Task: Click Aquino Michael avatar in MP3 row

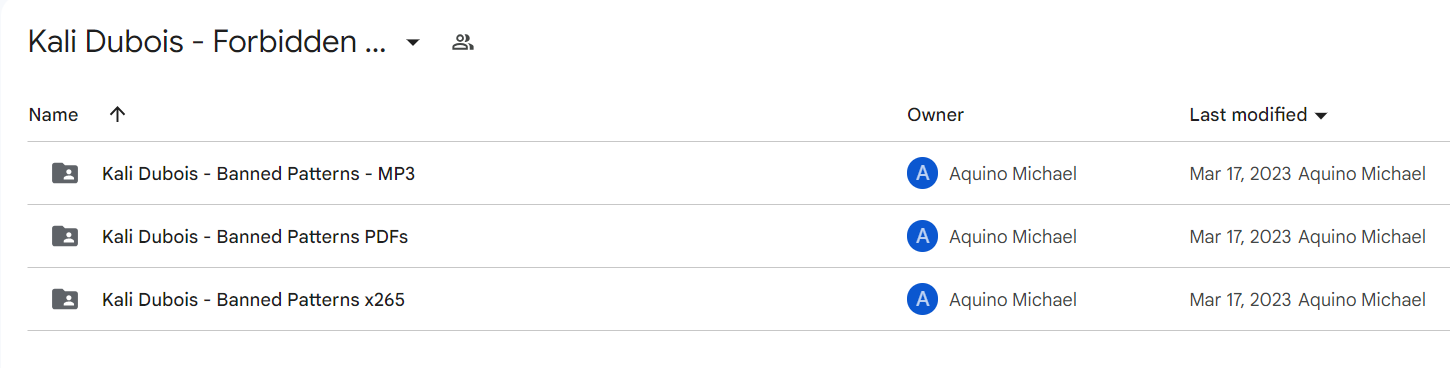Action: click(922, 173)
